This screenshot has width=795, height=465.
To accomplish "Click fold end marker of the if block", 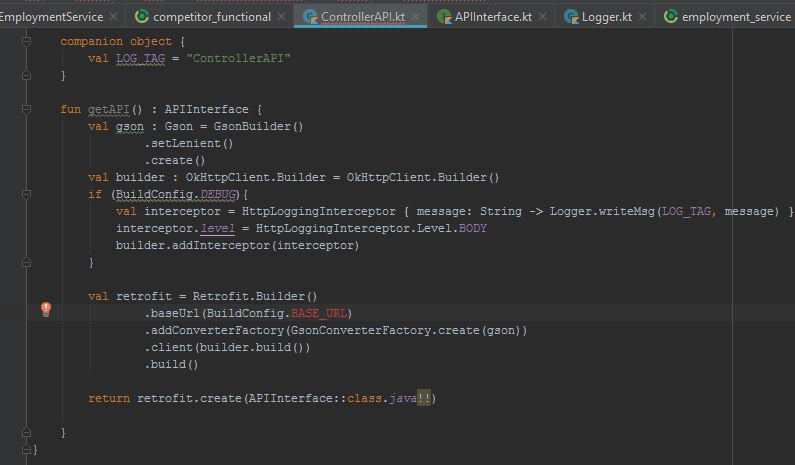I will pos(26,262).
